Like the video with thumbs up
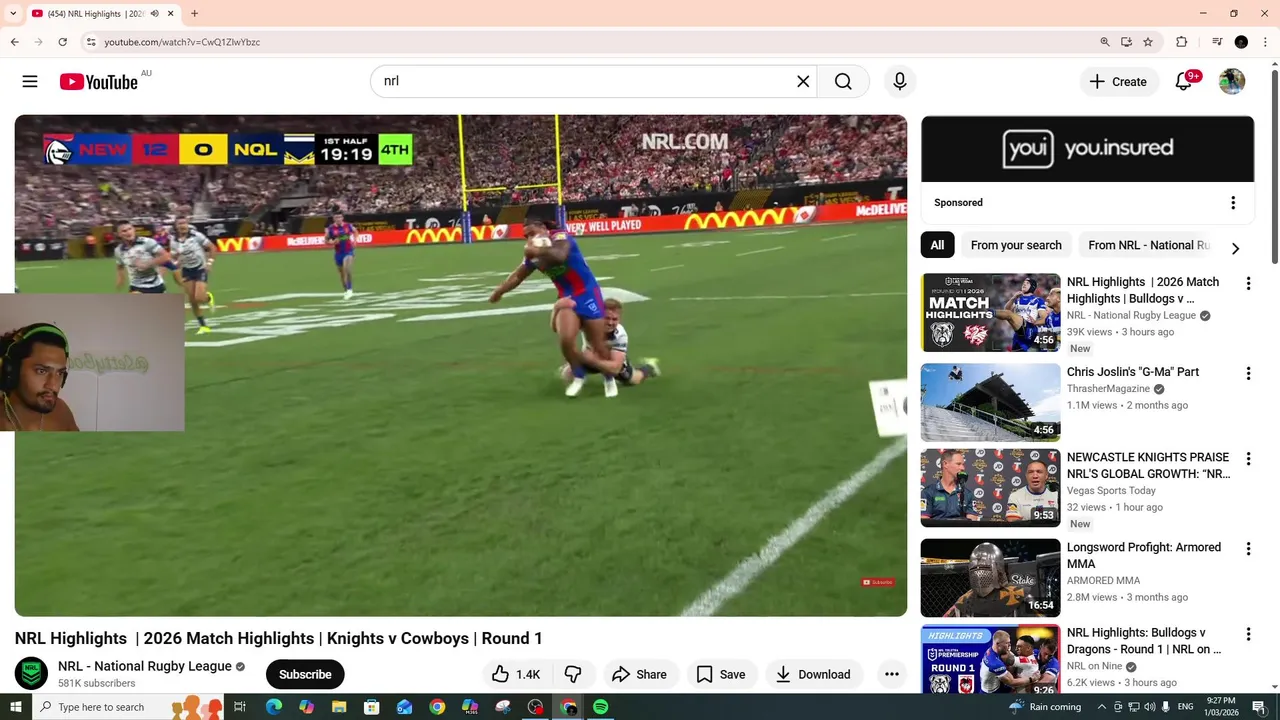Screen dimensions: 1280x720 pyautogui.click(x=517, y=674)
